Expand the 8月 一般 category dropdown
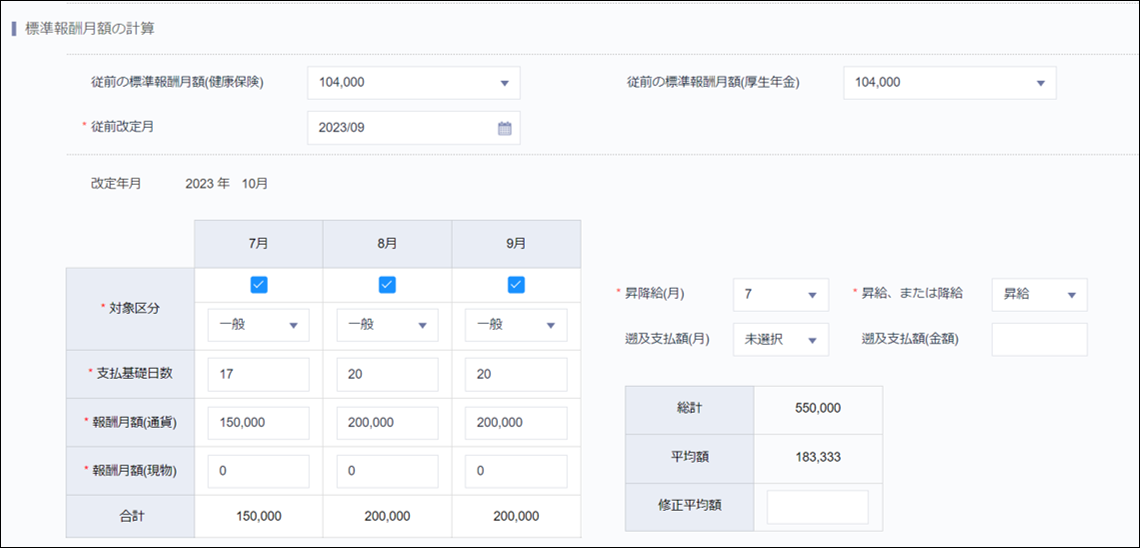Image resolution: width=1140 pixels, height=548 pixels. click(387, 325)
